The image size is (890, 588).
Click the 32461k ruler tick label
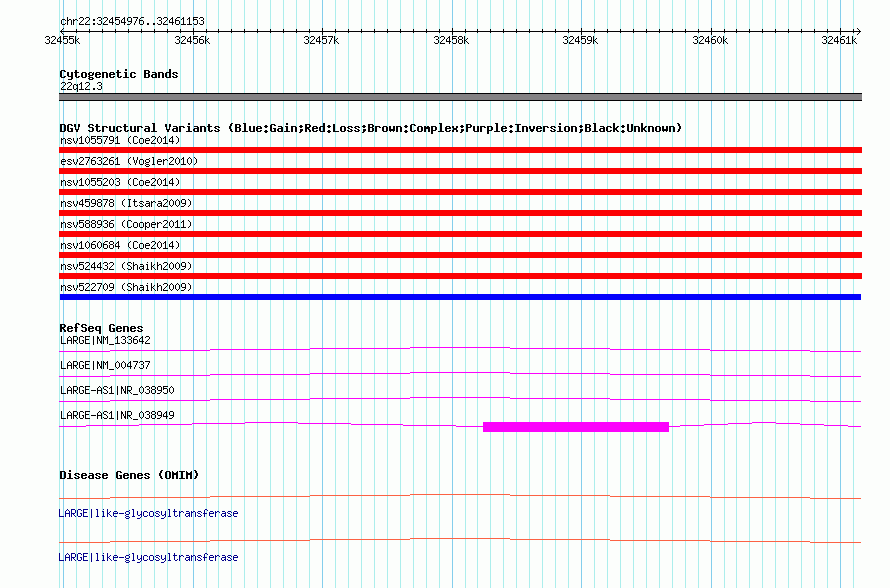(x=839, y=40)
